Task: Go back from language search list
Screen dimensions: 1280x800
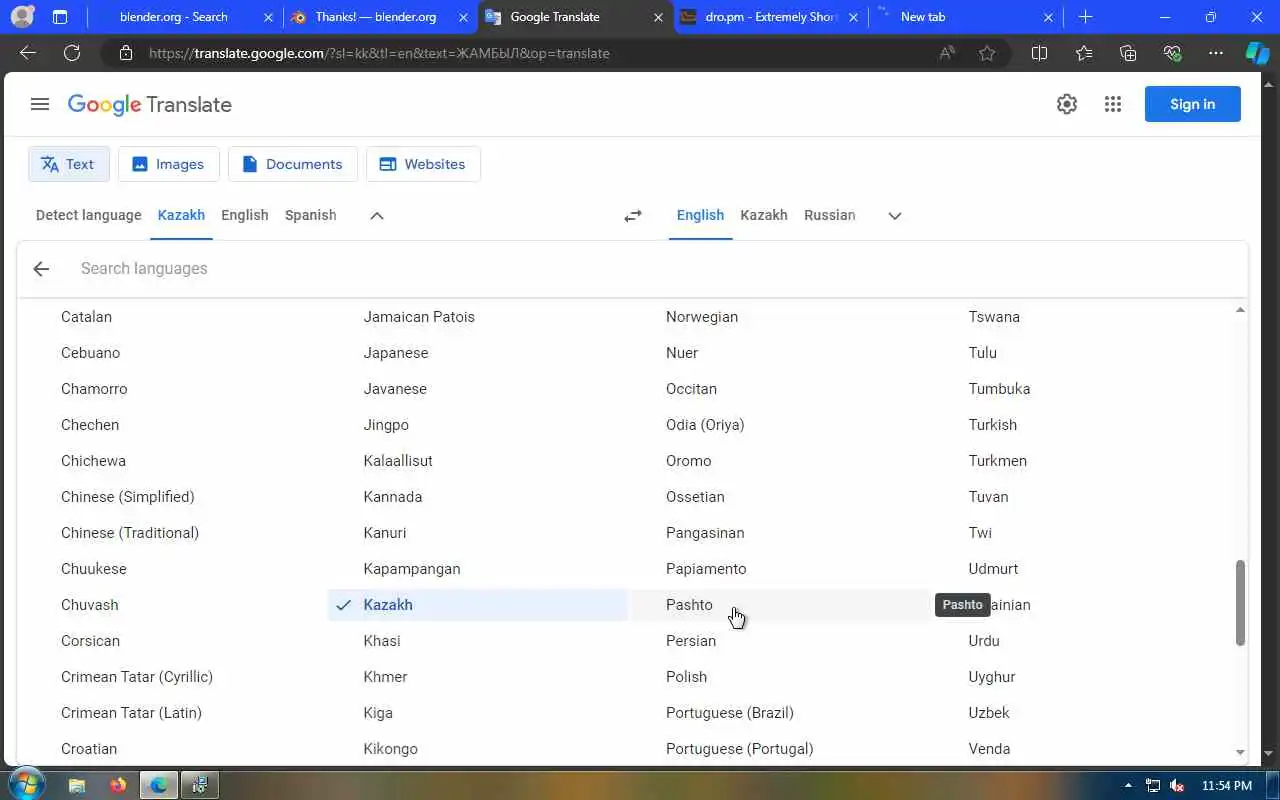Action: pos(41,268)
